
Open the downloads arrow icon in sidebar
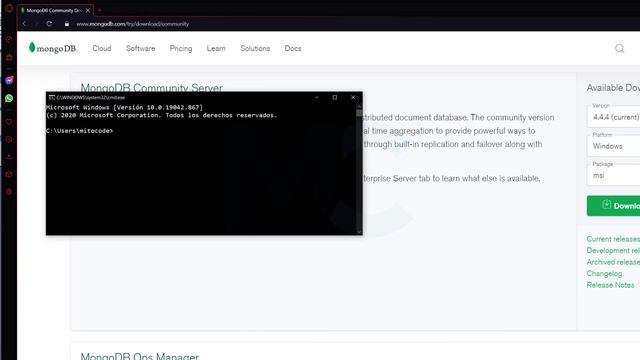click(9, 157)
